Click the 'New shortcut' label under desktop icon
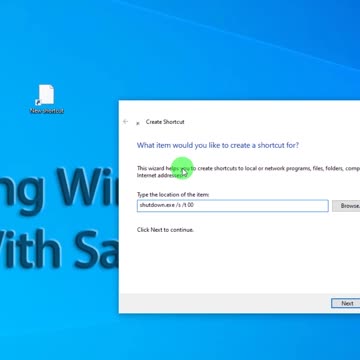The height and width of the screenshot is (360, 360). click(x=47, y=111)
